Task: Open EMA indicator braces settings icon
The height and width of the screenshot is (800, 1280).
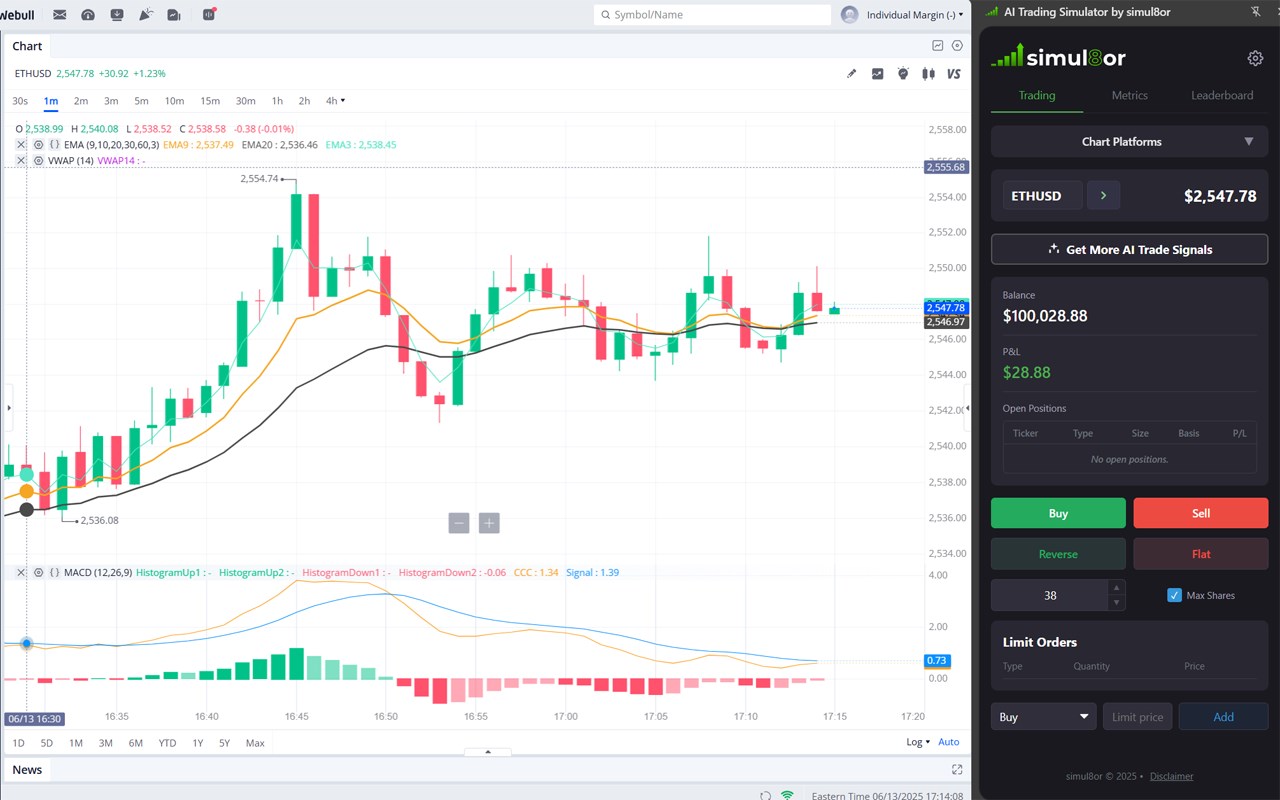Action: pyautogui.click(x=55, y=145)
